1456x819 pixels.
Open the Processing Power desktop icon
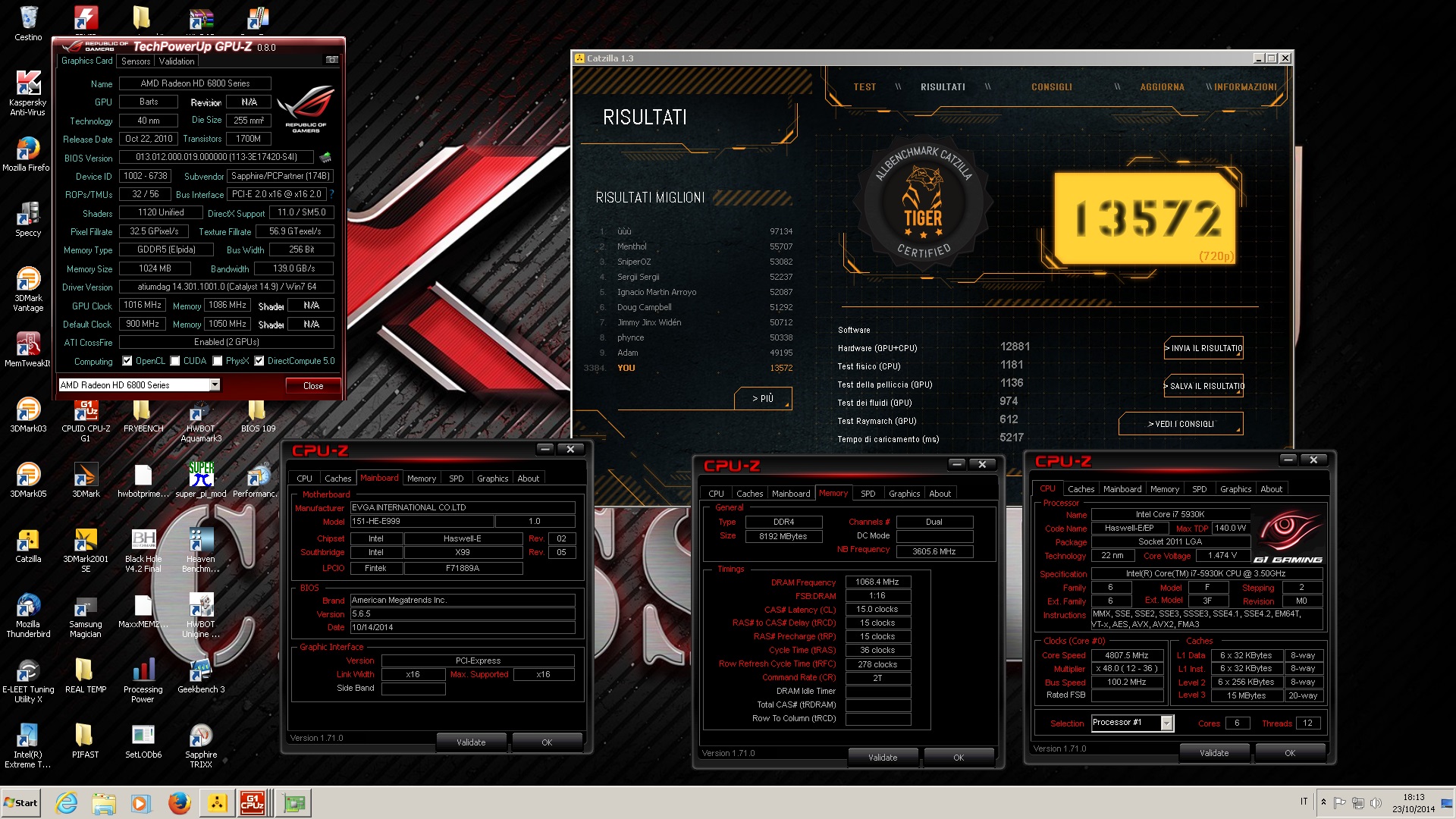pyautogui.click(x=143, y=680)
